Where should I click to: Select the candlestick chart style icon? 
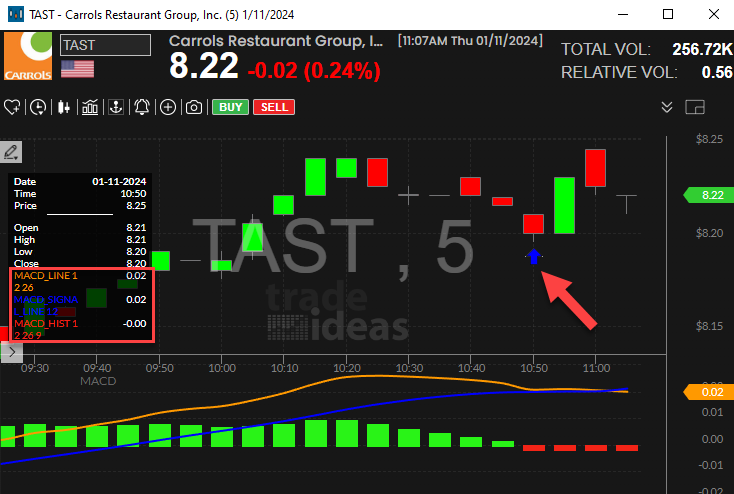(64, 107)
